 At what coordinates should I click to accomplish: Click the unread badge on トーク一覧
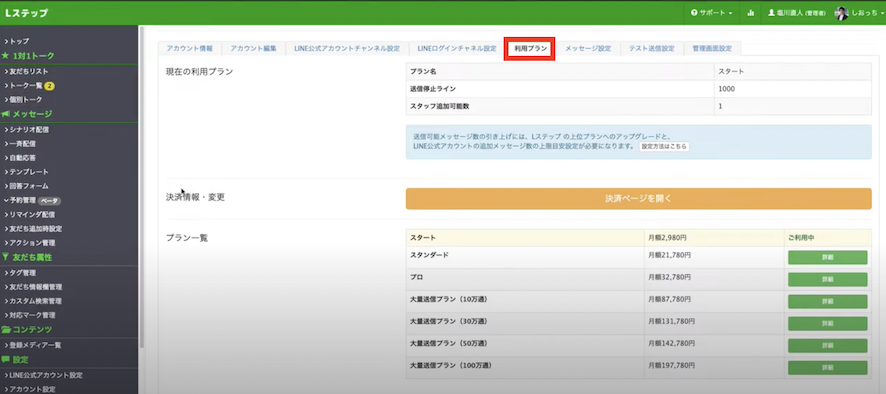(50, 86)
